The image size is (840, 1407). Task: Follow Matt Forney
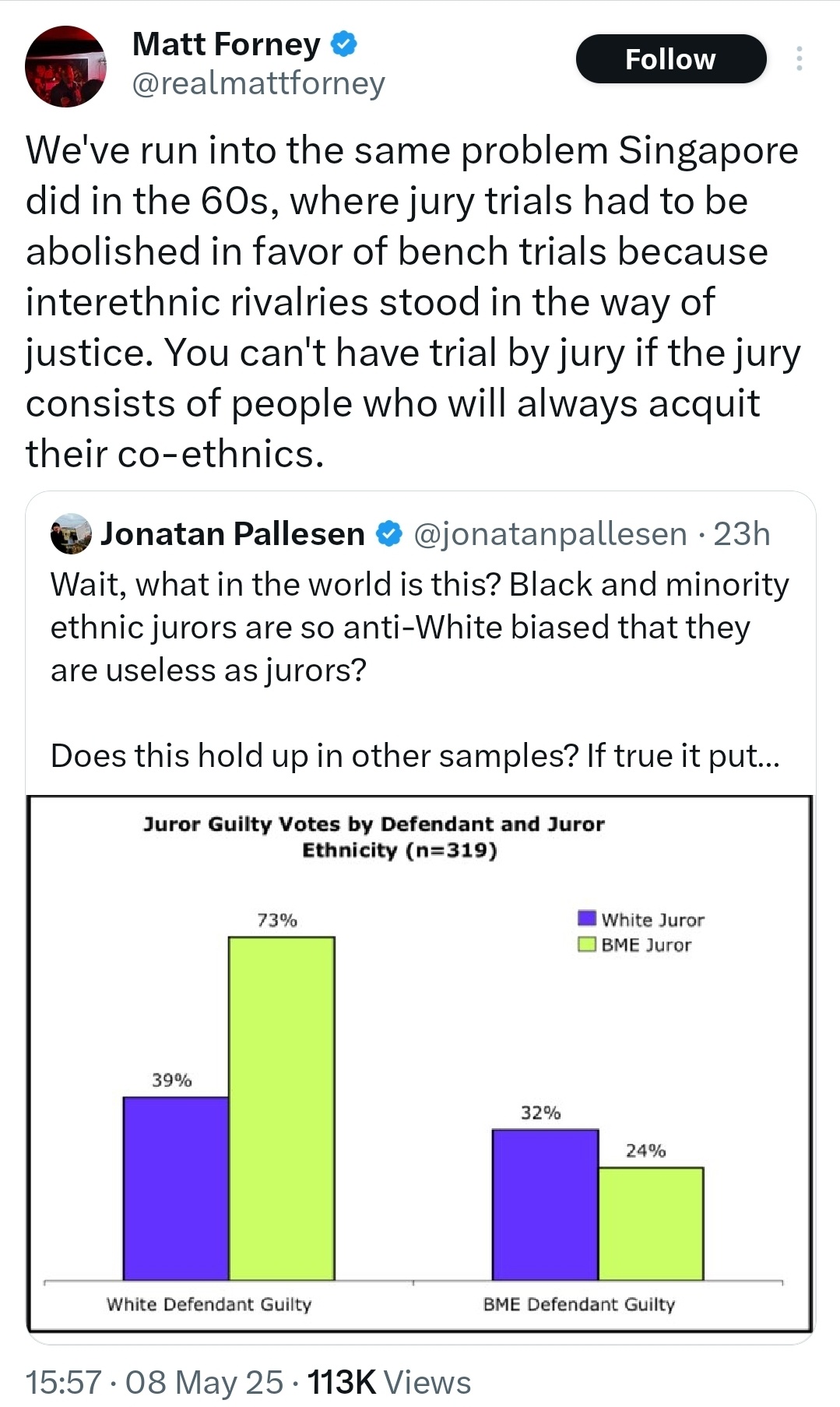coord(671,59)
